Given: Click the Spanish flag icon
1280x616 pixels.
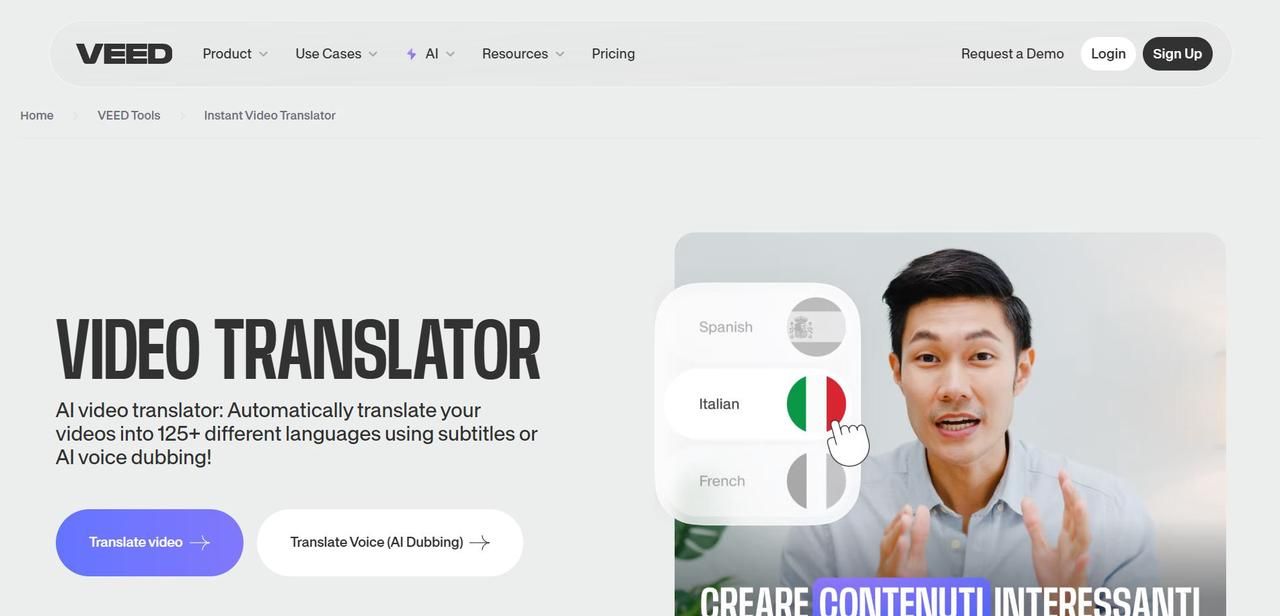Looking at the screenshot, I should [816, 327].
